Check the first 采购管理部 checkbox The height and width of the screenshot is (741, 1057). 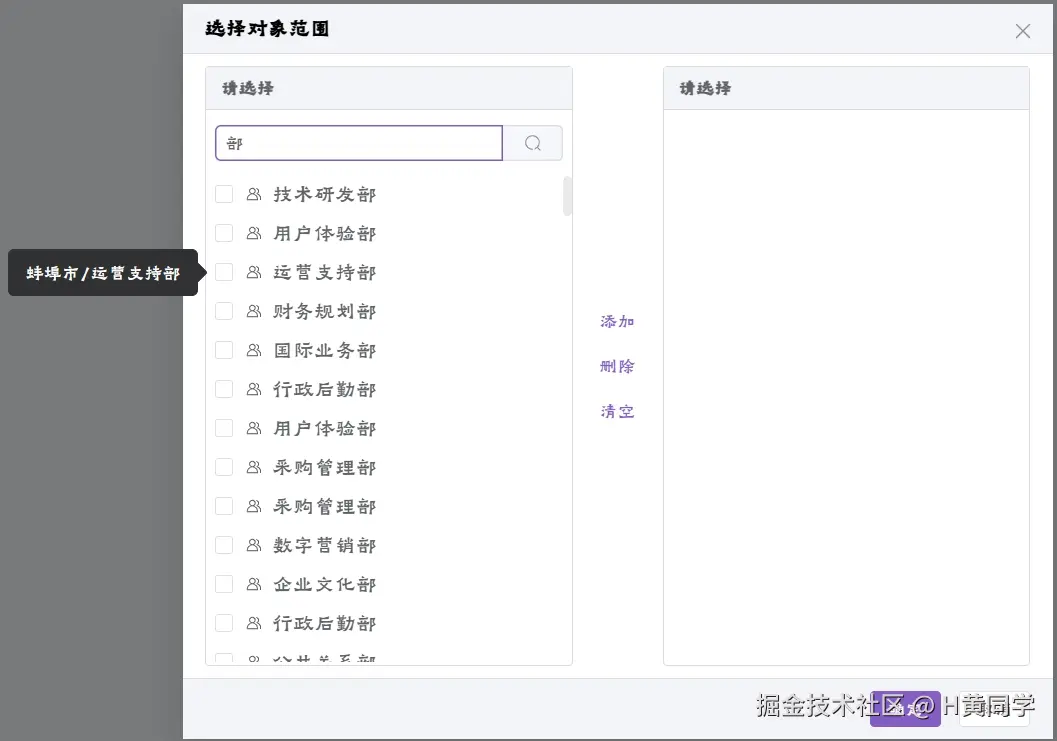(224, 467)
